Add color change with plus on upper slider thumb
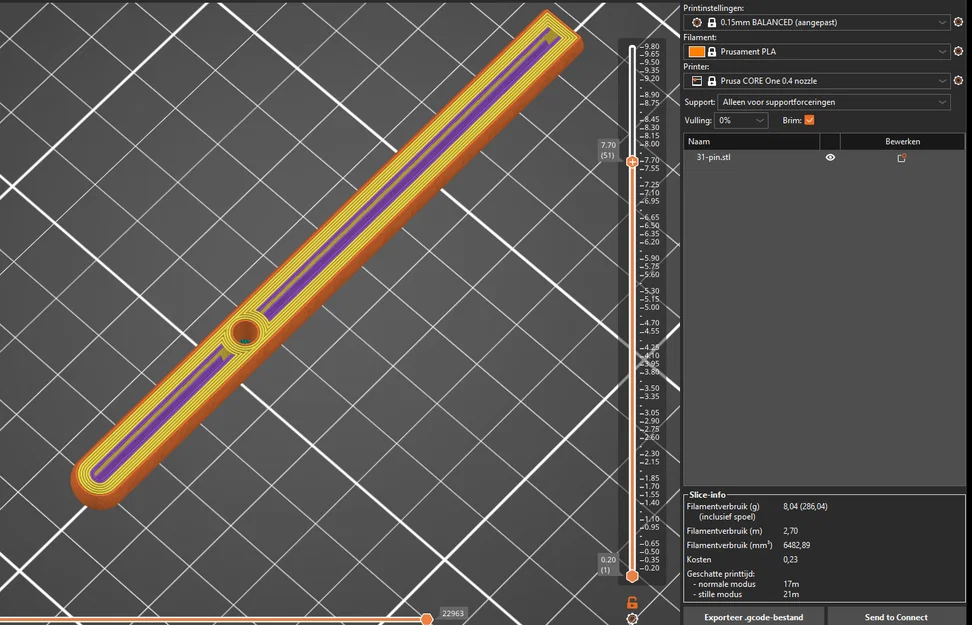The image size is (972, 625). point(632,162)
